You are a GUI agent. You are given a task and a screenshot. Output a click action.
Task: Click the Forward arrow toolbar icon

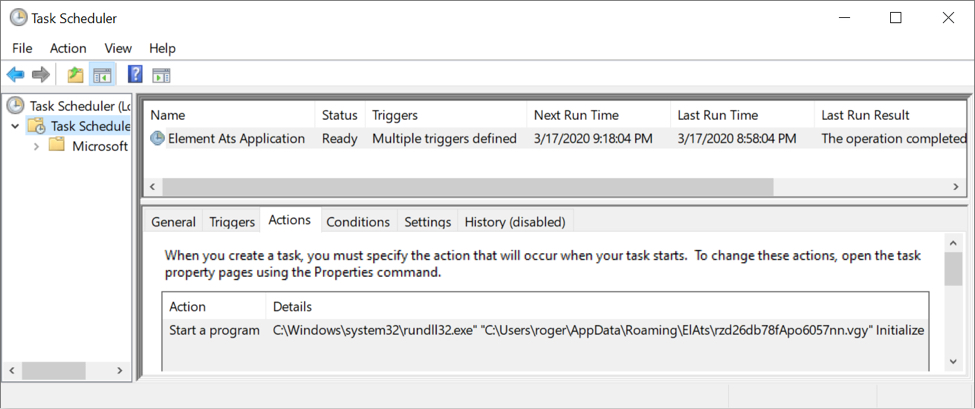click(41, 75)
